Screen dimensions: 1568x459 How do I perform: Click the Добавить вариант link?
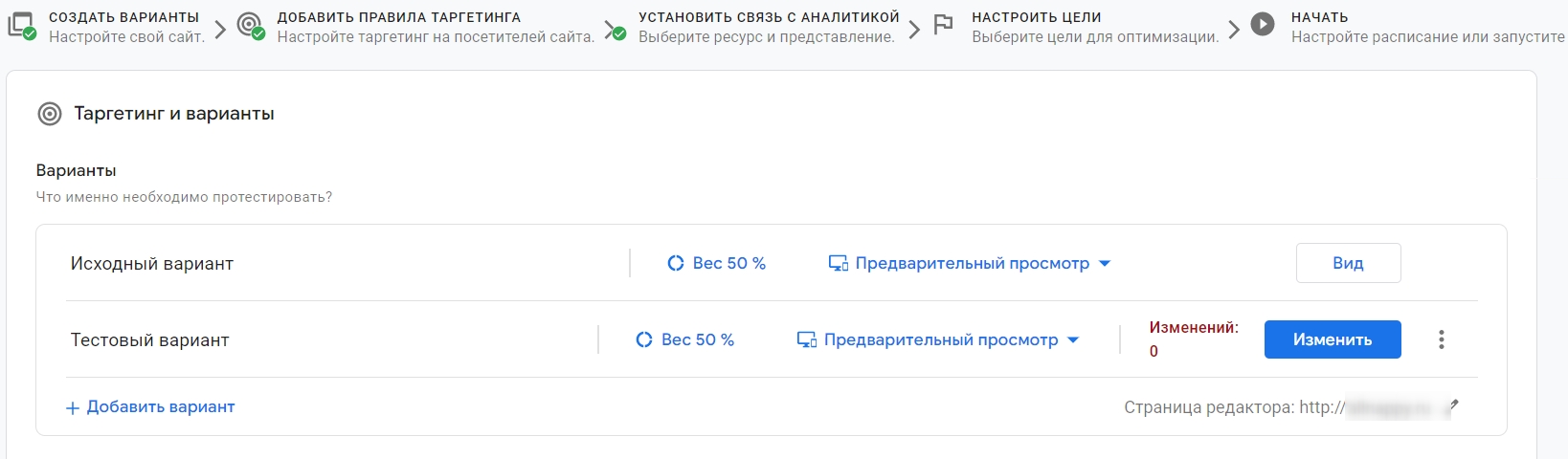150,407
